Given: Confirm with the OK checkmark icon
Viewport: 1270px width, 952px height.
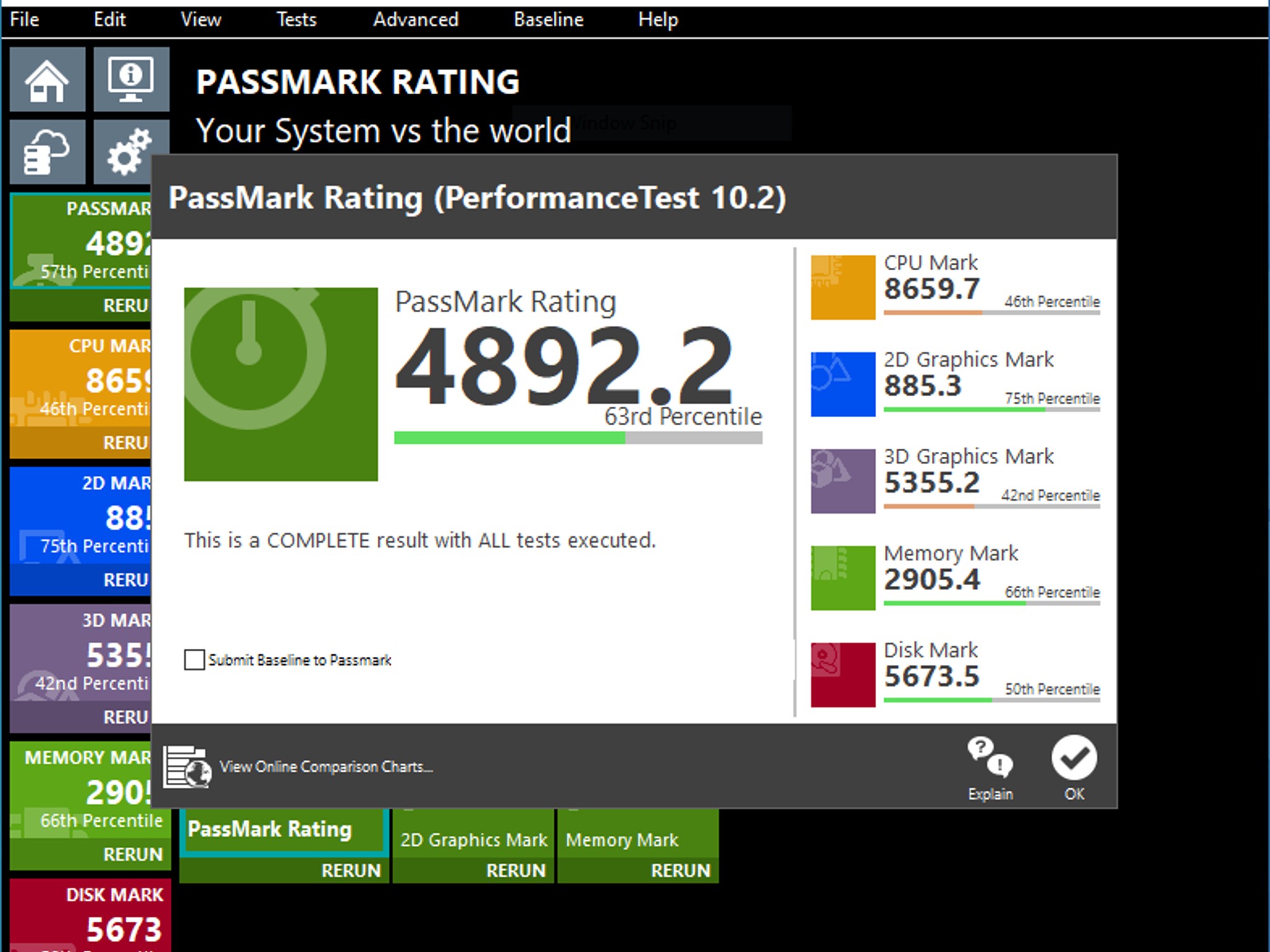Looking at the screenshot, I should pyautogui.click(x=1074, y=757).
